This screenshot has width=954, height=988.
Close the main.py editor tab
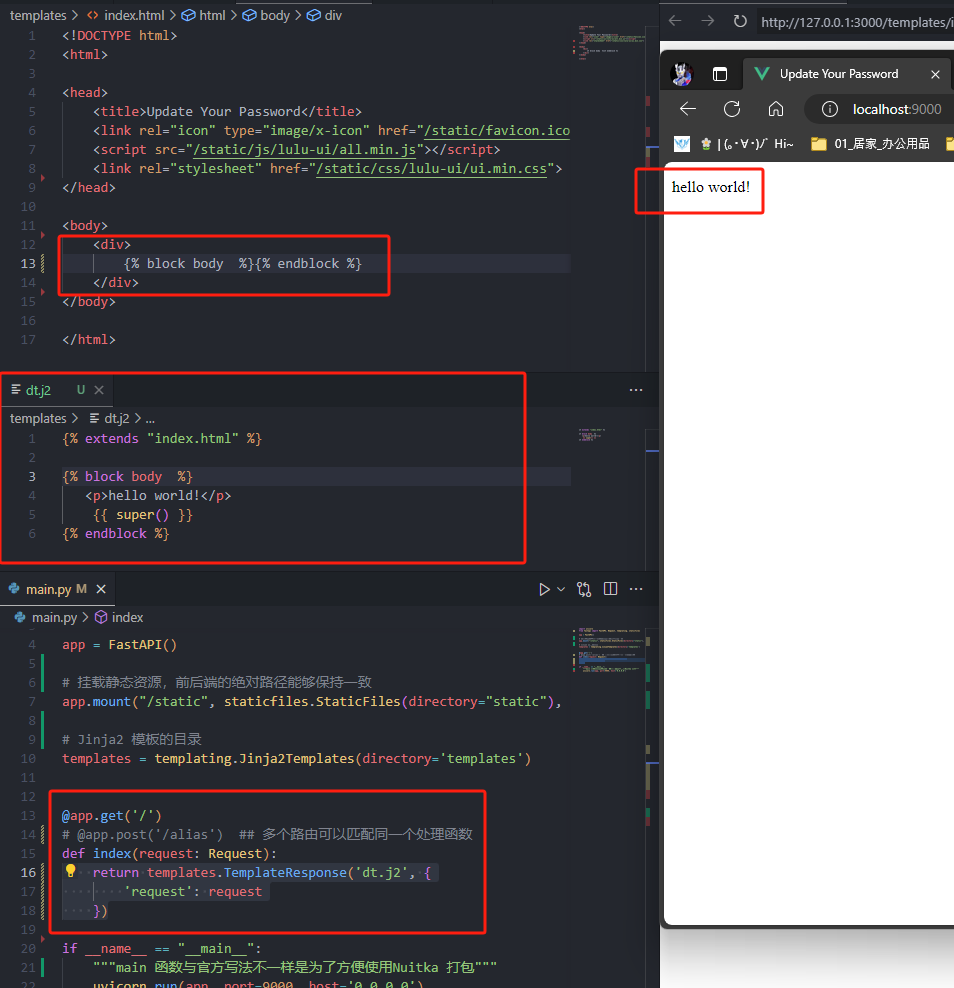pos(101,589)
